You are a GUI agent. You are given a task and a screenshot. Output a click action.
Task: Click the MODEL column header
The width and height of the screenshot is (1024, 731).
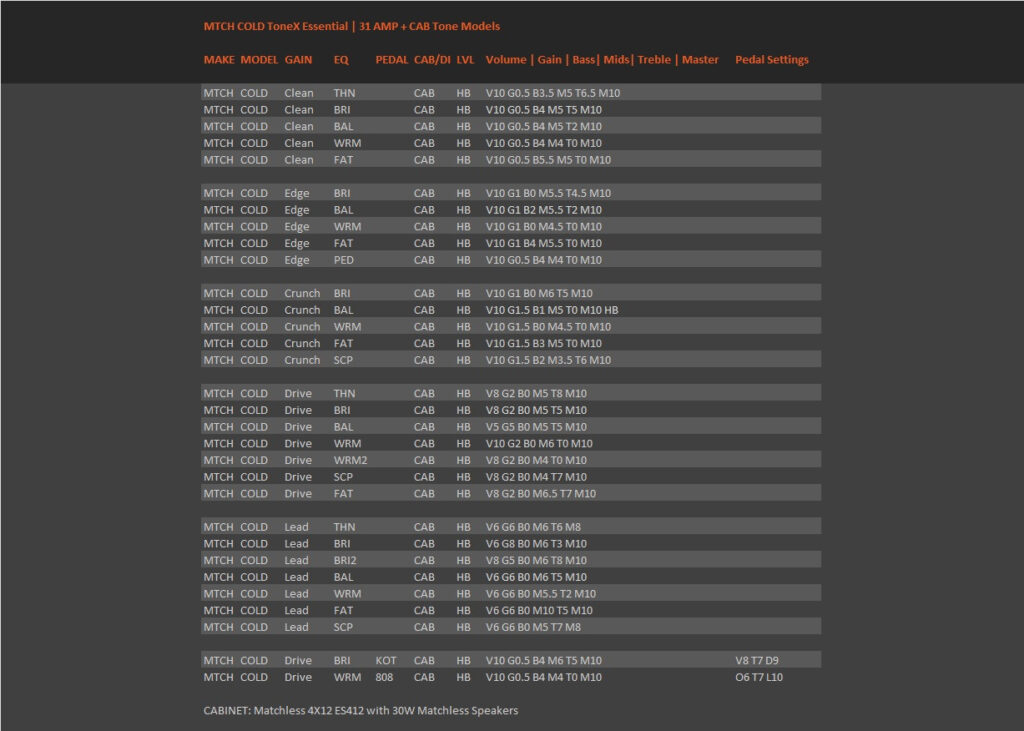(x=259, y=59)
